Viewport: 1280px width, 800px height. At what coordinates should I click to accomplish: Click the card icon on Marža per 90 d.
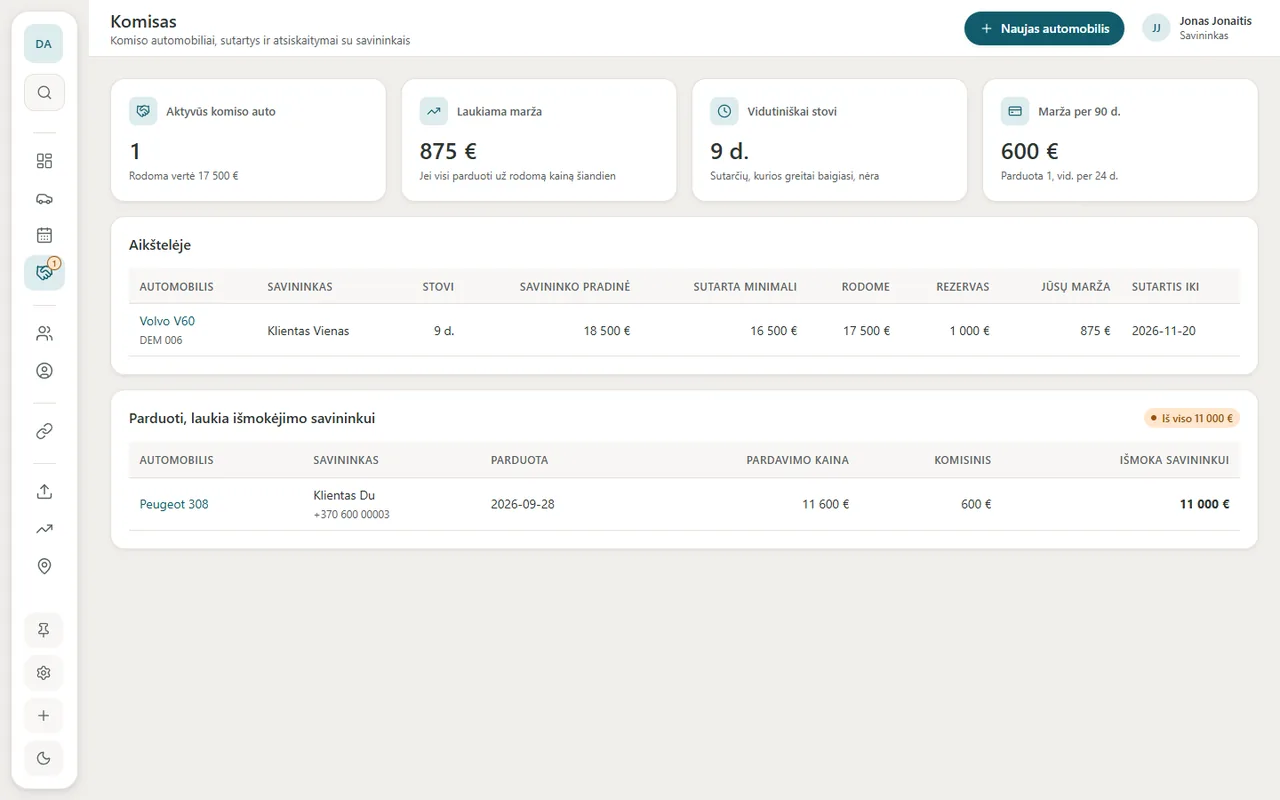point(1015,111)
